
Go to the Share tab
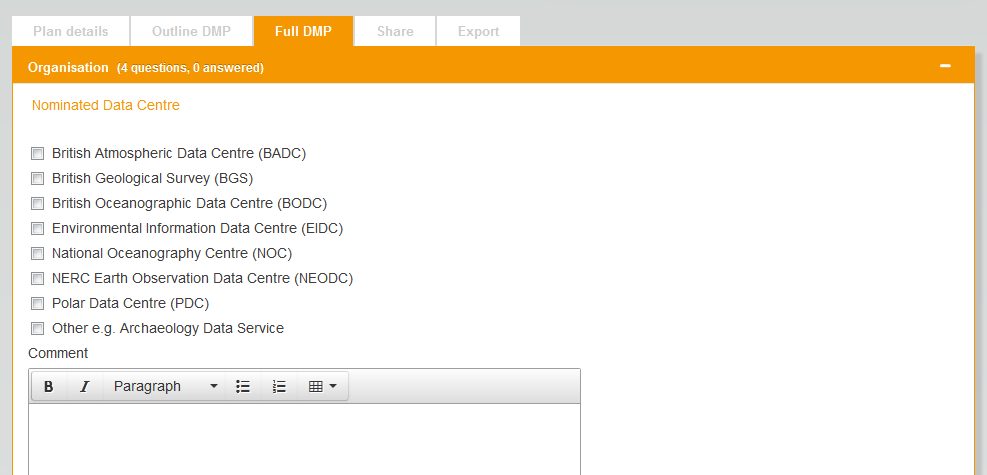click(395, 31)
